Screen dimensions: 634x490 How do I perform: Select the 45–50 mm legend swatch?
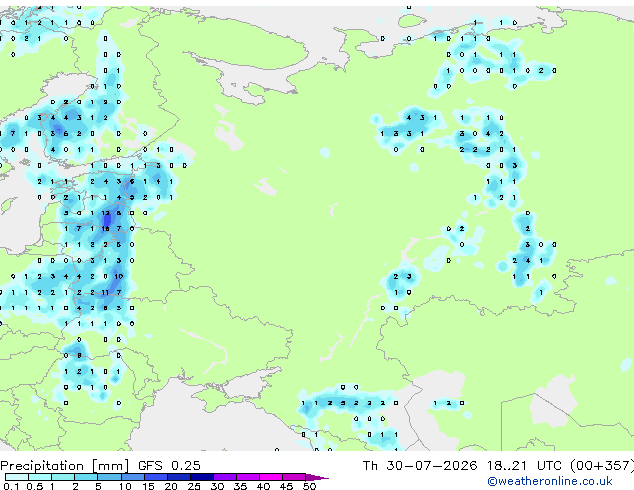294,477
